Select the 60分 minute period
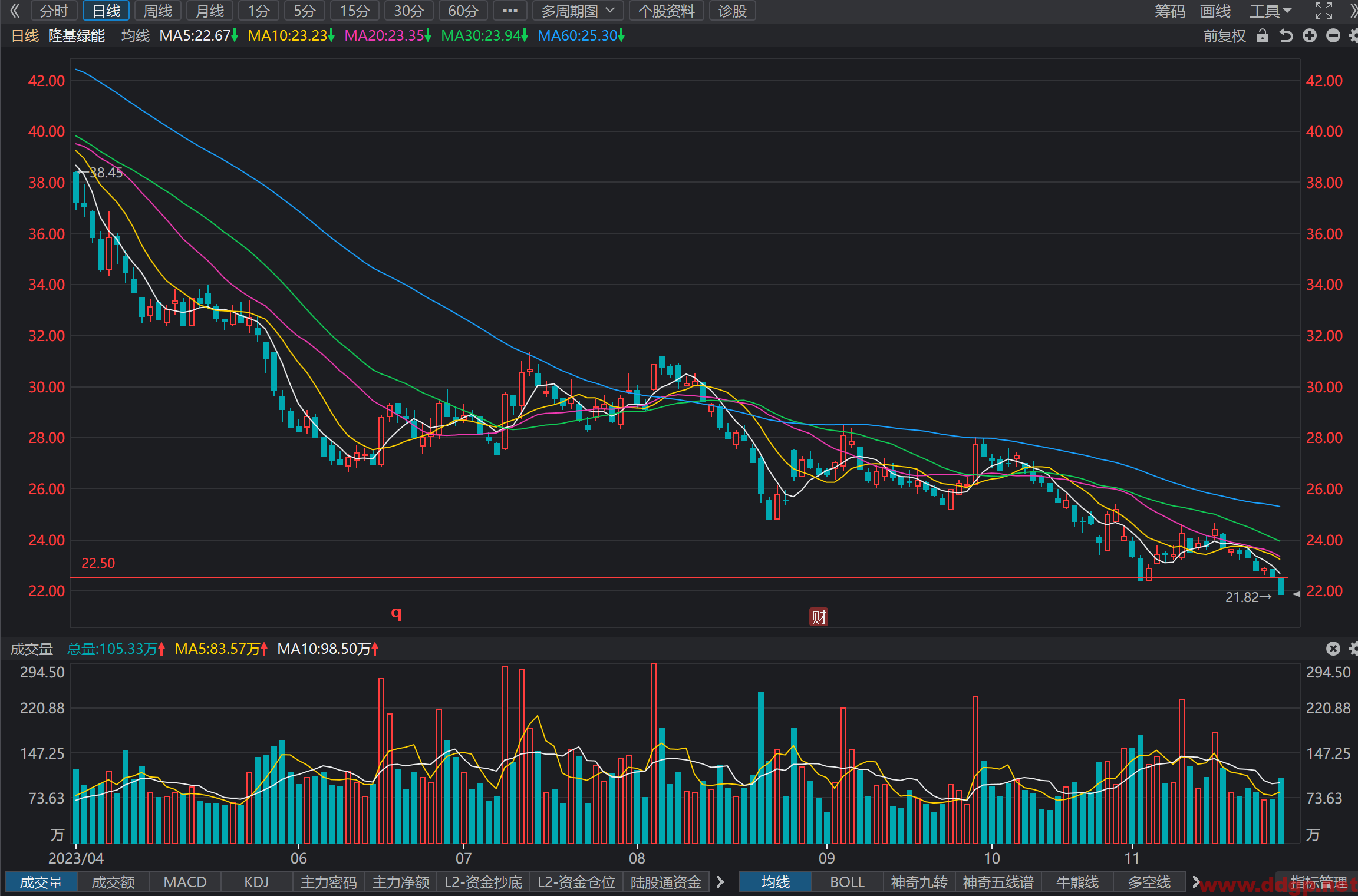The height and width of the screenshot is (896, 1358). coord(463,11)
